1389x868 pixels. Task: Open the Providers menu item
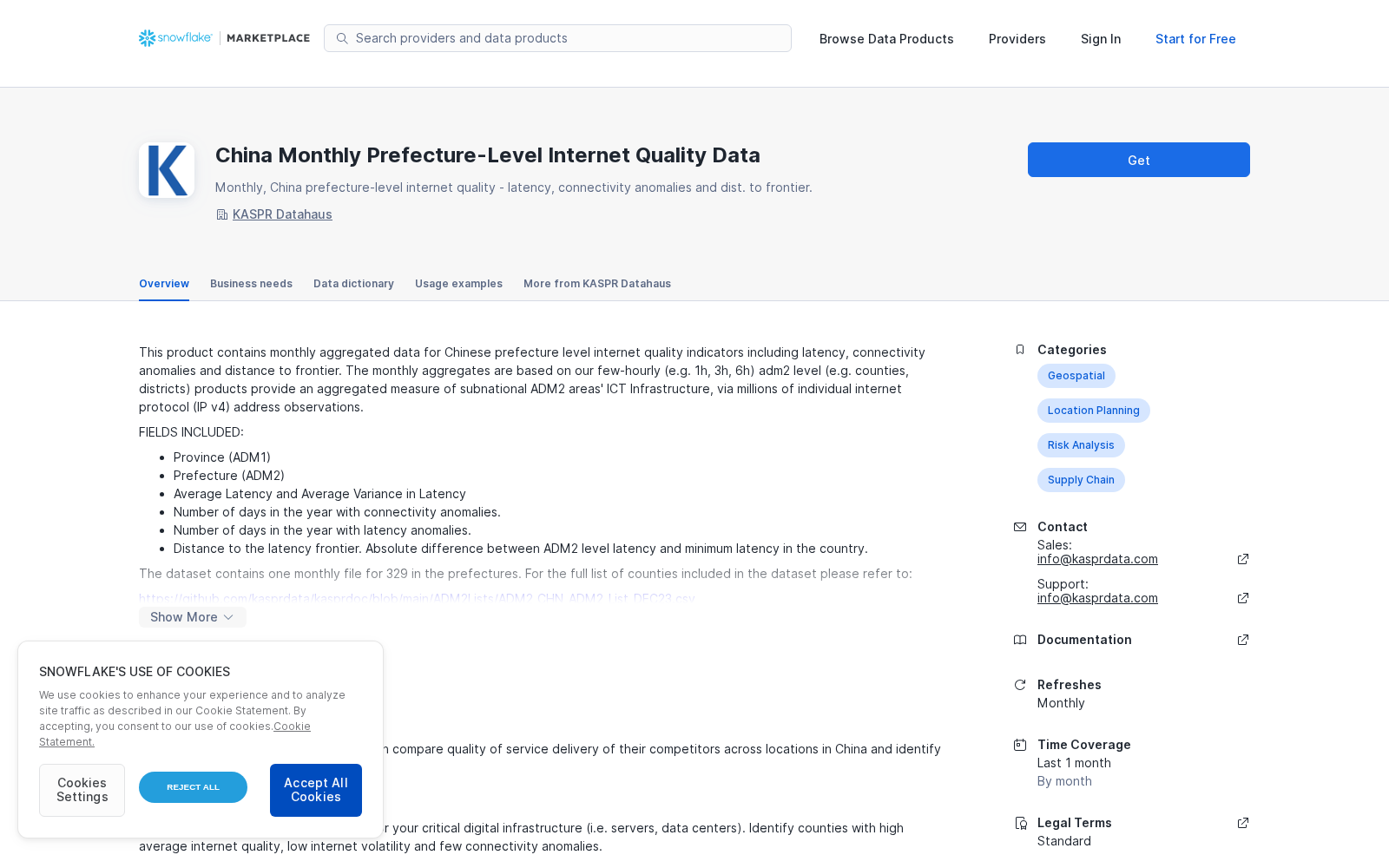pyautogui.click(x=1017, y=39)
